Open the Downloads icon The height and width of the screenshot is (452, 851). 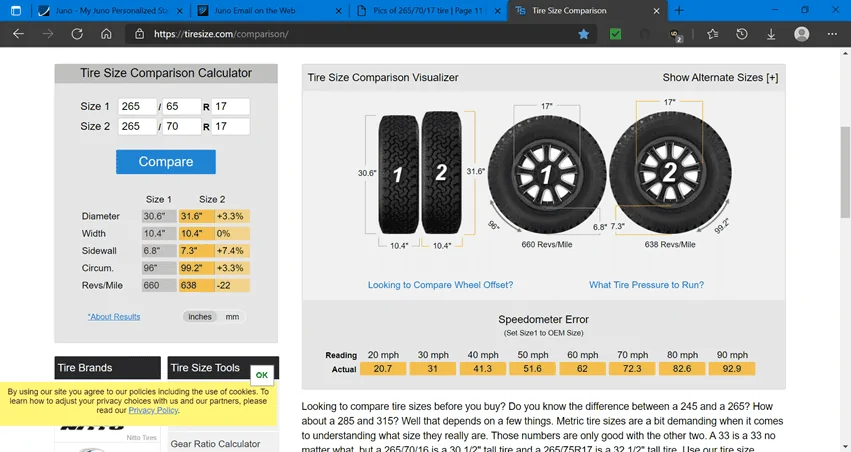771,34
